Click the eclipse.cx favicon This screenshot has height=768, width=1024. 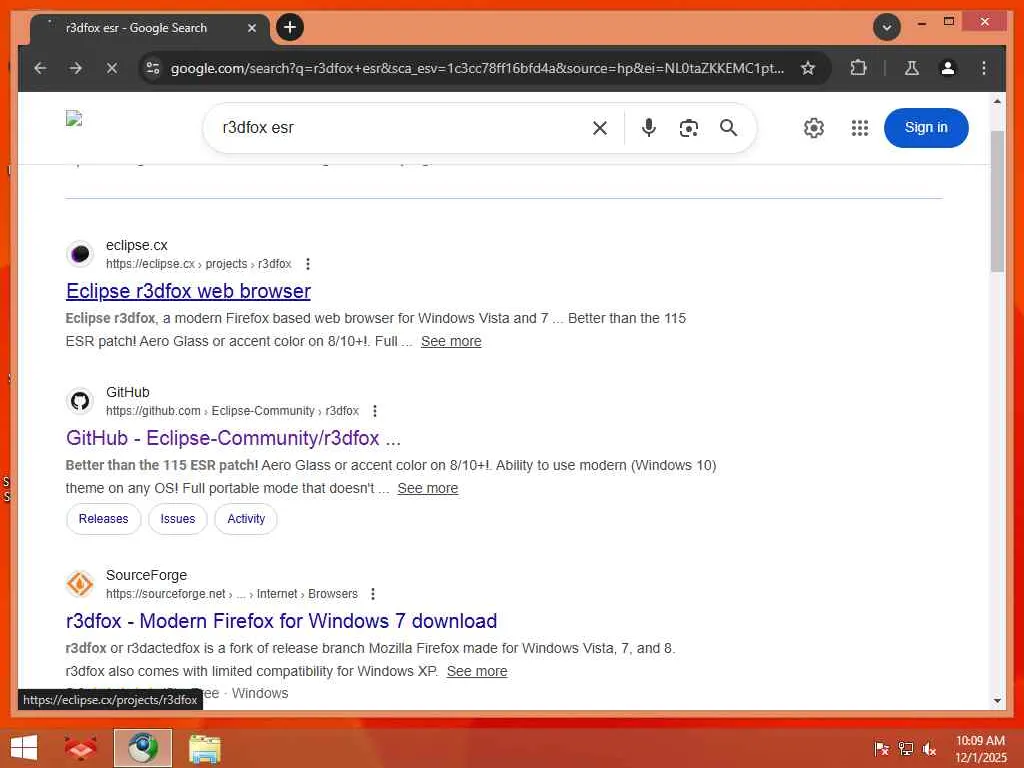(80, 253)
